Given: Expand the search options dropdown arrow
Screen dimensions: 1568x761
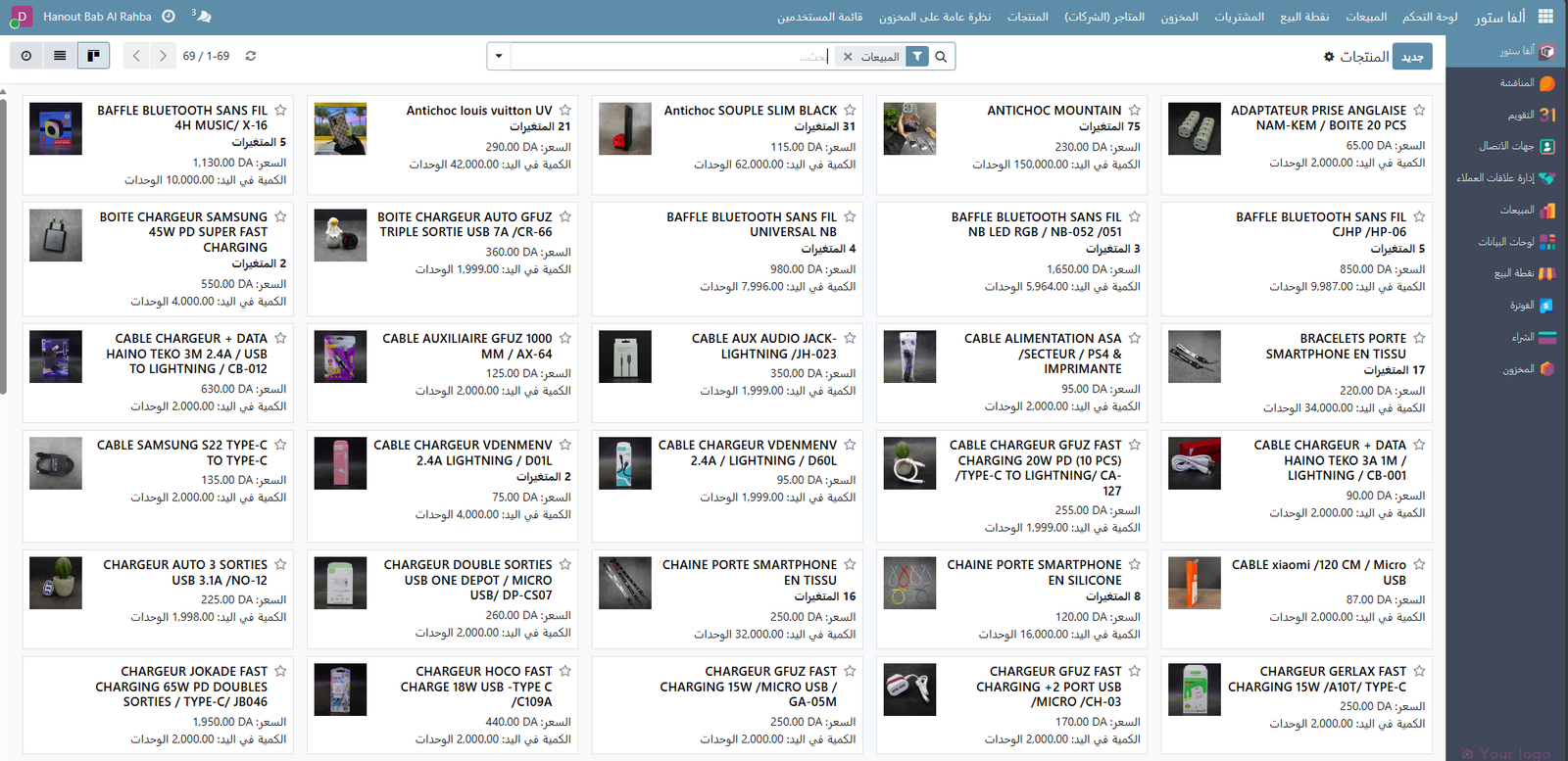Looking at the screenshot, I should (499, 56).
